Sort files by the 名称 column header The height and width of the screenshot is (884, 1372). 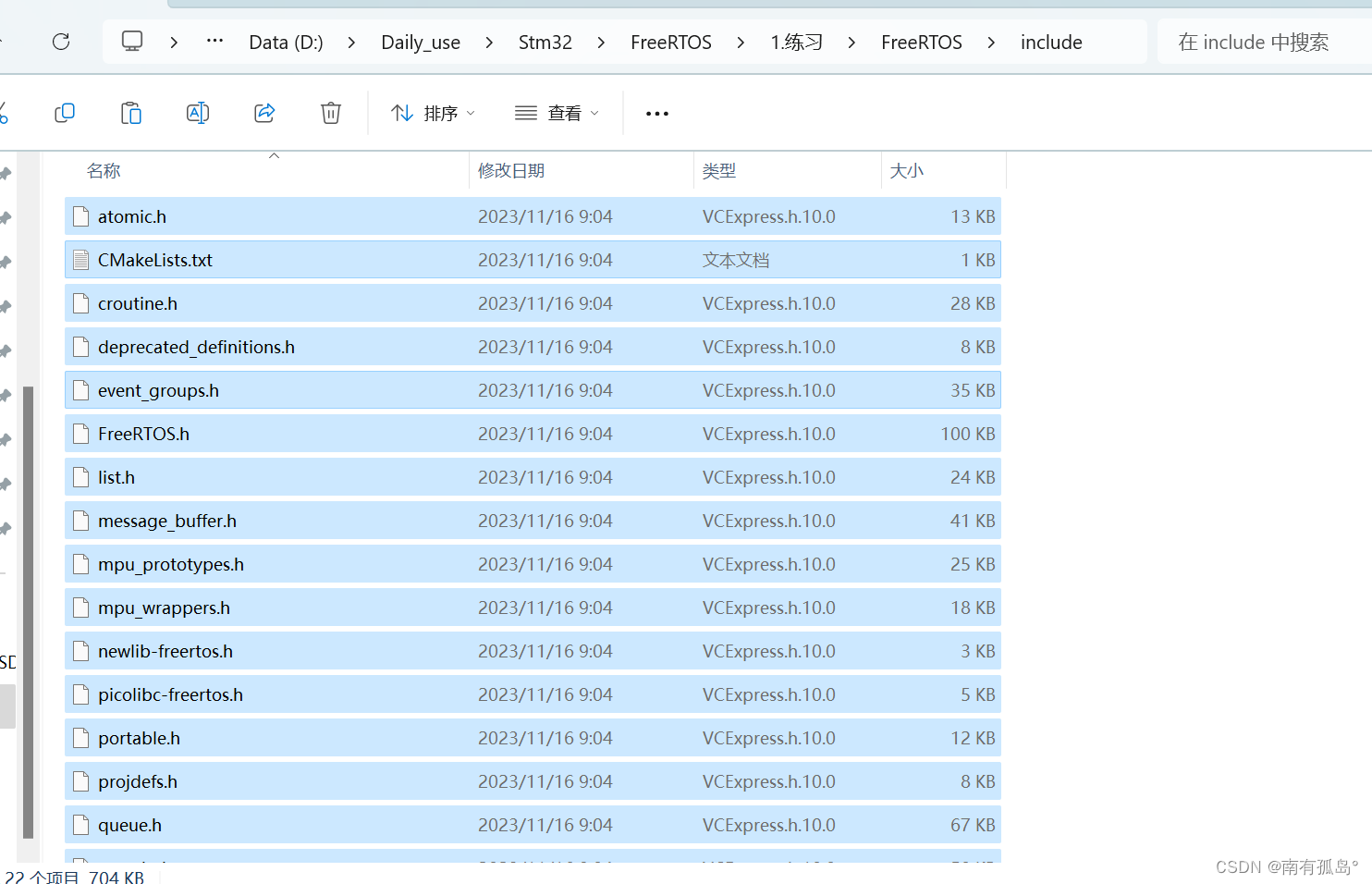104,170
